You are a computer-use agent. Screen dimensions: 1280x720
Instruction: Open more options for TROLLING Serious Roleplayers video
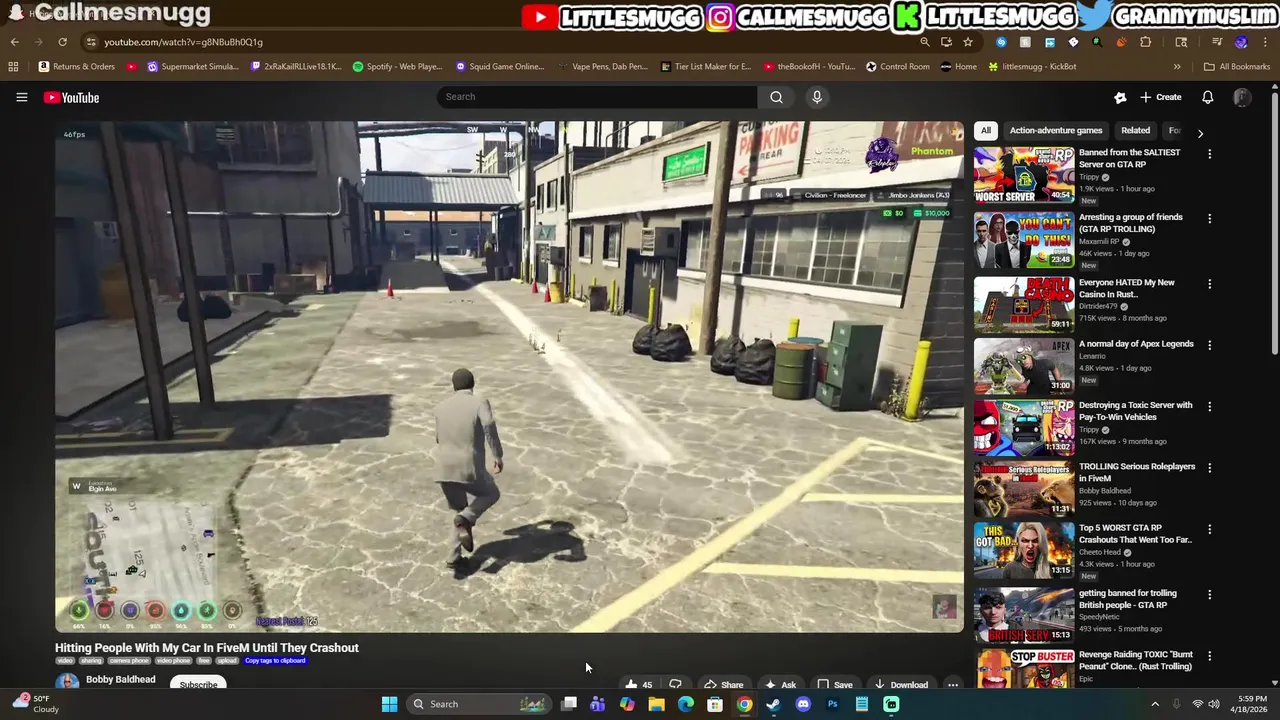coord(1209,468)
